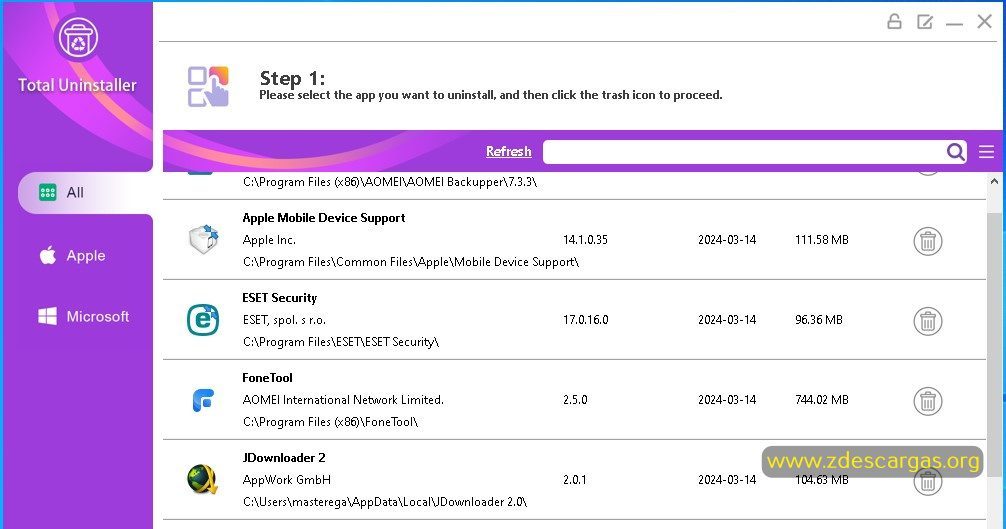Click trash icon for FoneTool
Image resolution: width=1006 pixels, height=529 pixels.
coord(928,401)
